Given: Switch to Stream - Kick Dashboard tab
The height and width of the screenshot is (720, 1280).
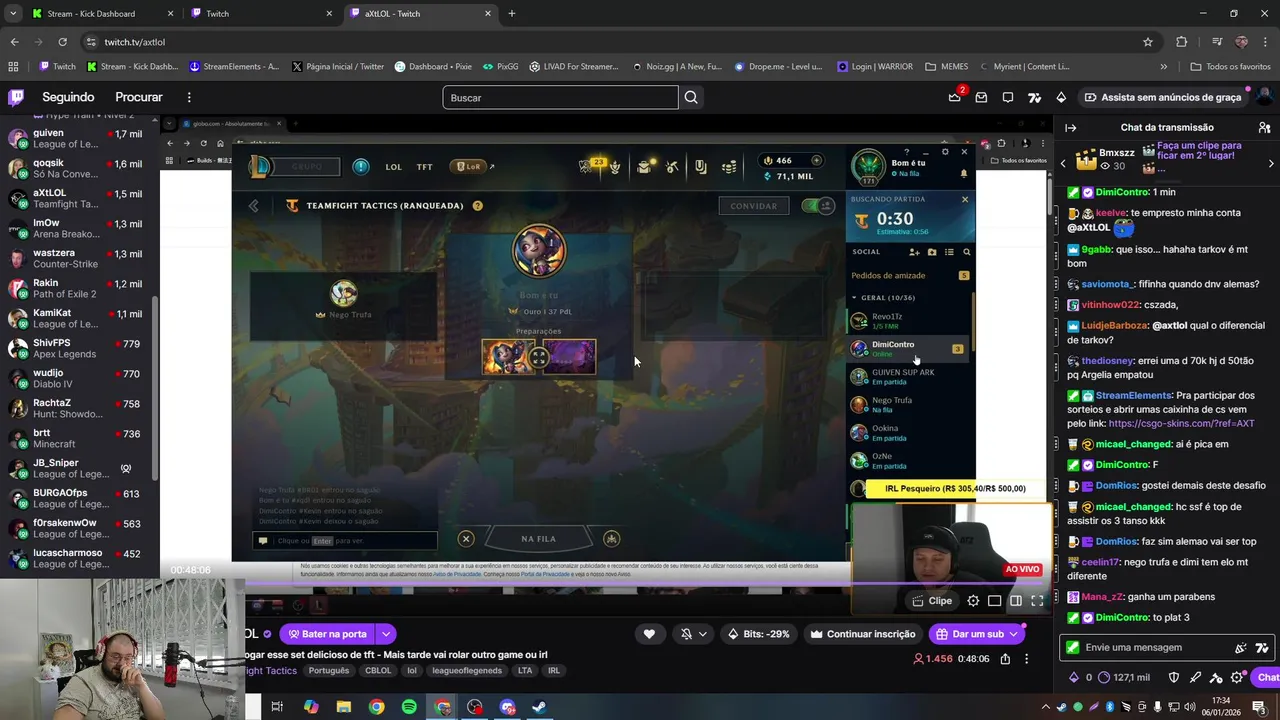Looking at the screenshot, I should (x=100, y=14).
